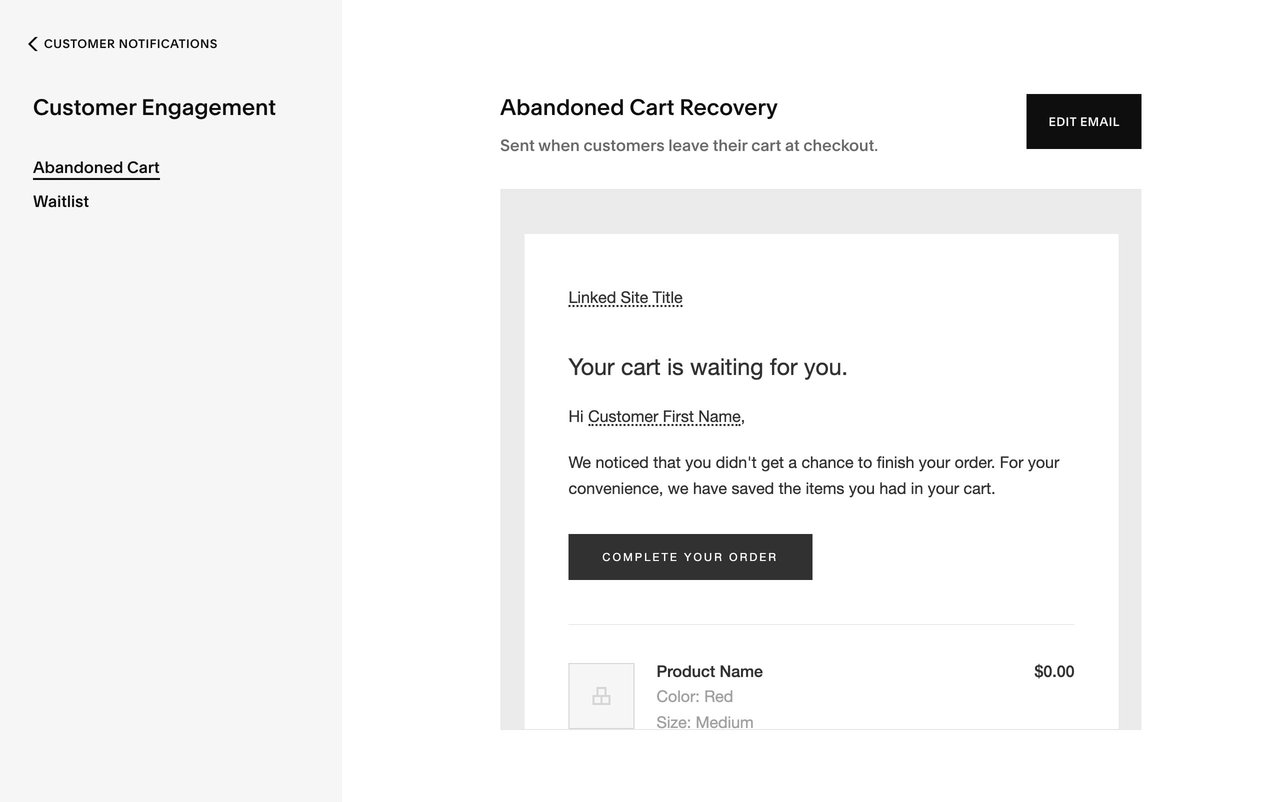This screenshot has width=1280, height=802.
Task: Click the Size: Medium detail line
Action: [705, 720]
